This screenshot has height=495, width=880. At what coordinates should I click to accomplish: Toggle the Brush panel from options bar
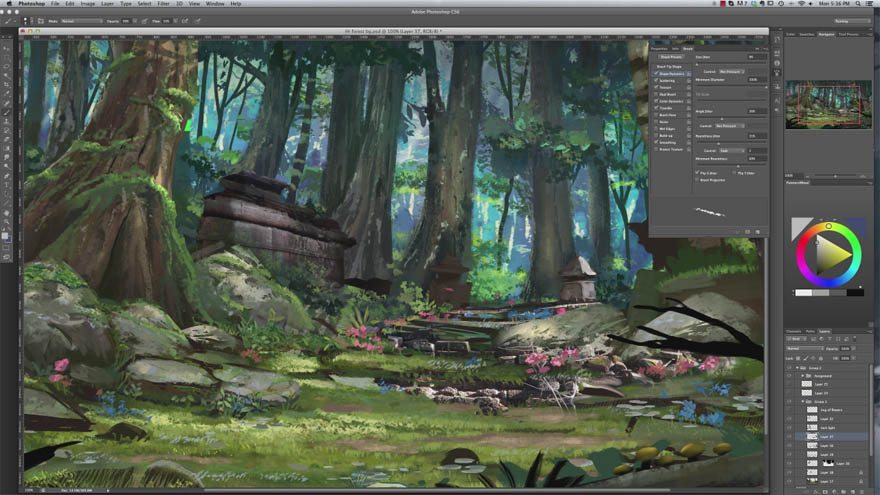40,21
